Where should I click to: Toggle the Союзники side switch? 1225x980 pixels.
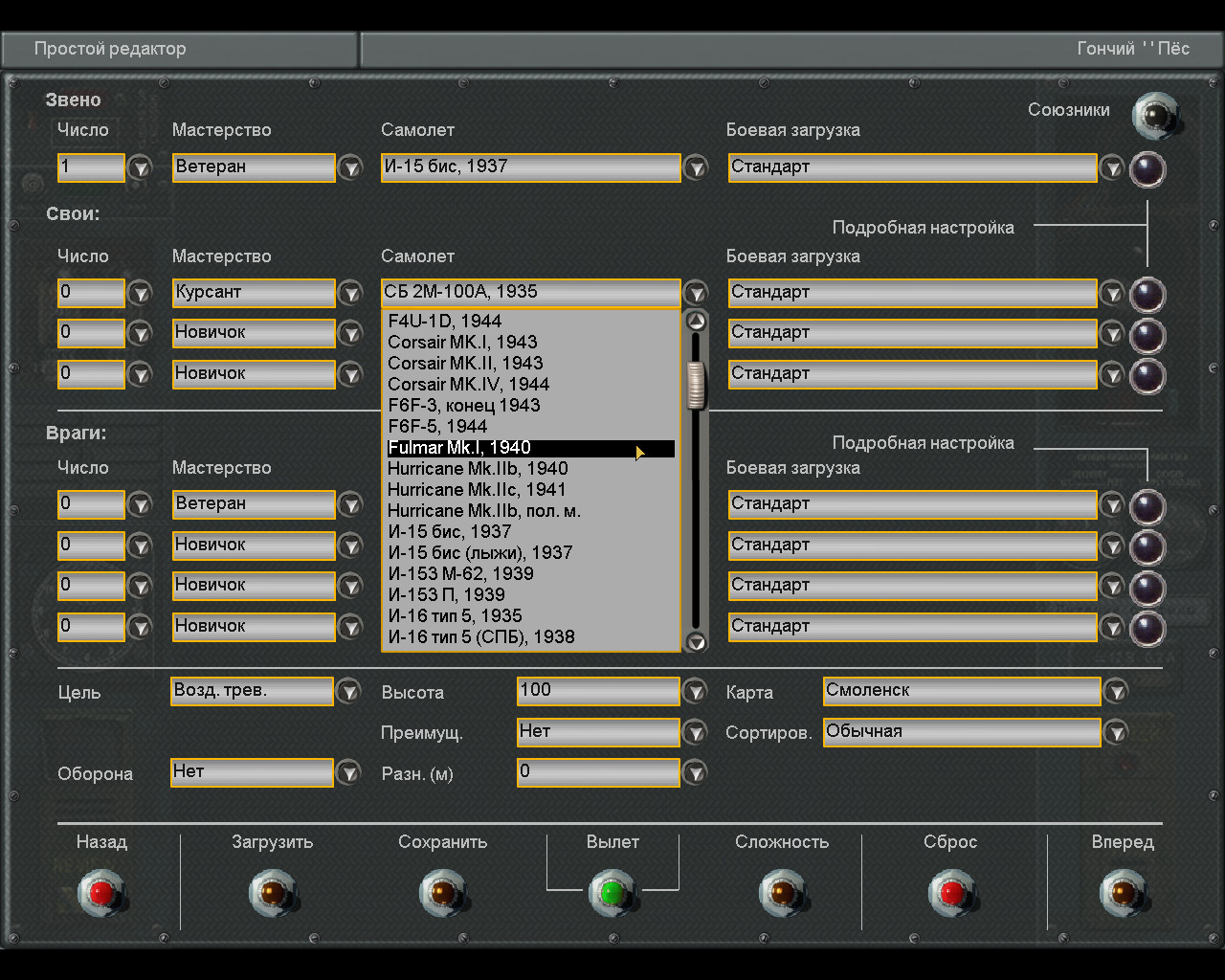coord(1155,116)
